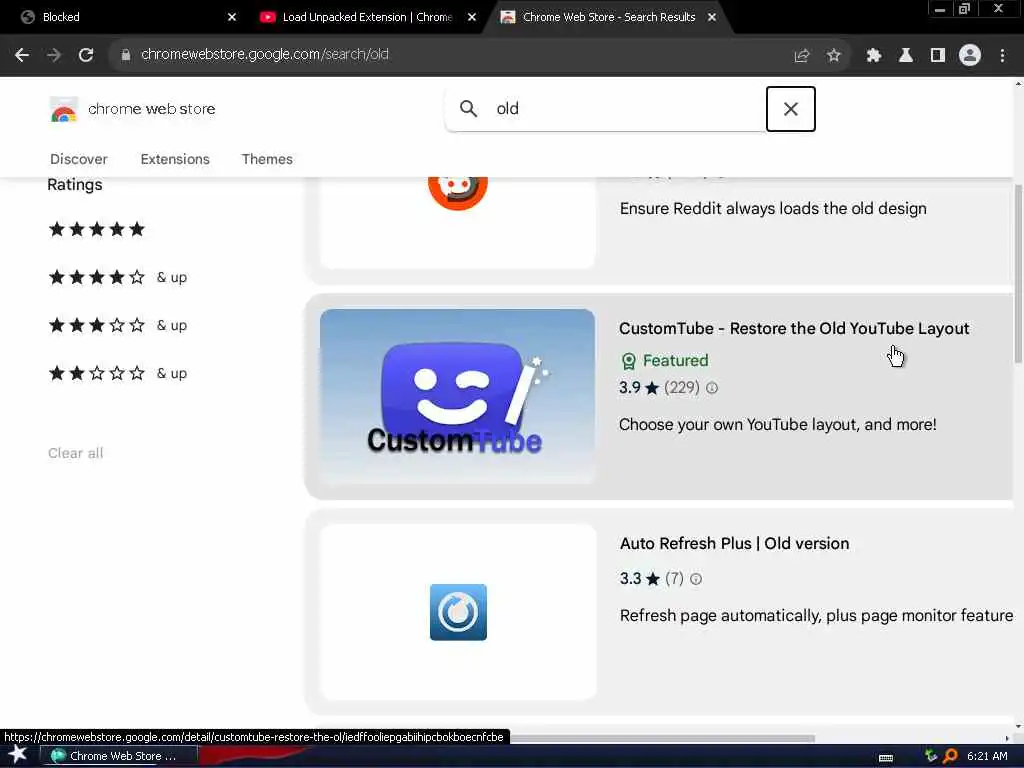Toggle the browser side panel icon

[x=938, y=55]
